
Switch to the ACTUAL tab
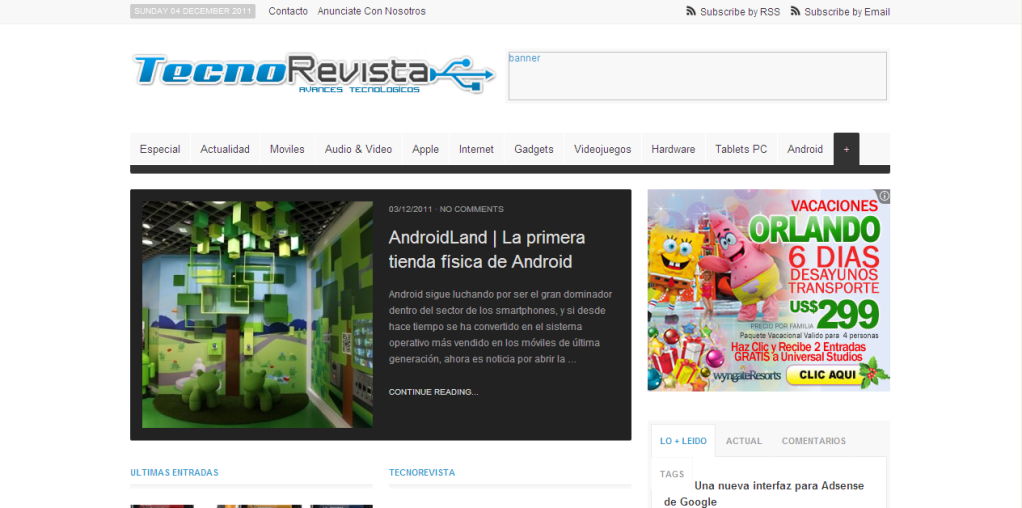coord(744,441)
